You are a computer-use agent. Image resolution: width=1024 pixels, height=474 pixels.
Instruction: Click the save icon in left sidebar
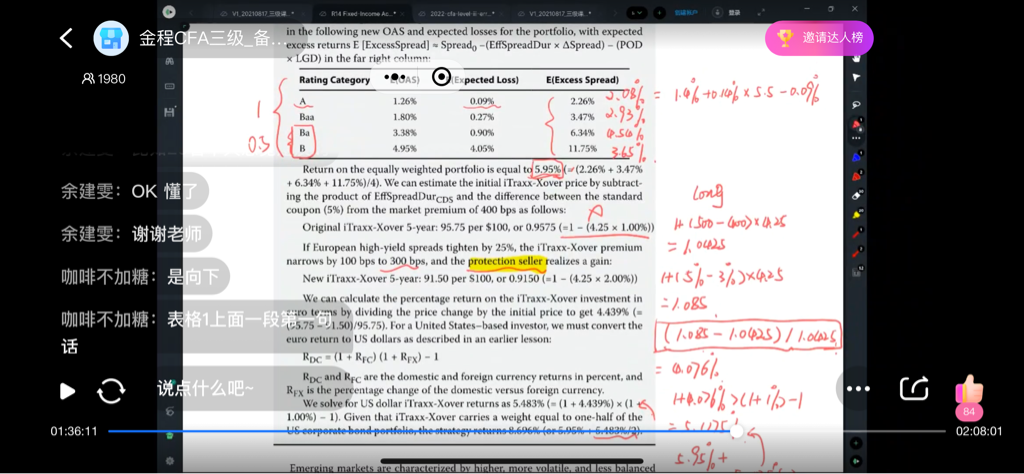click(x=169, y=112)
